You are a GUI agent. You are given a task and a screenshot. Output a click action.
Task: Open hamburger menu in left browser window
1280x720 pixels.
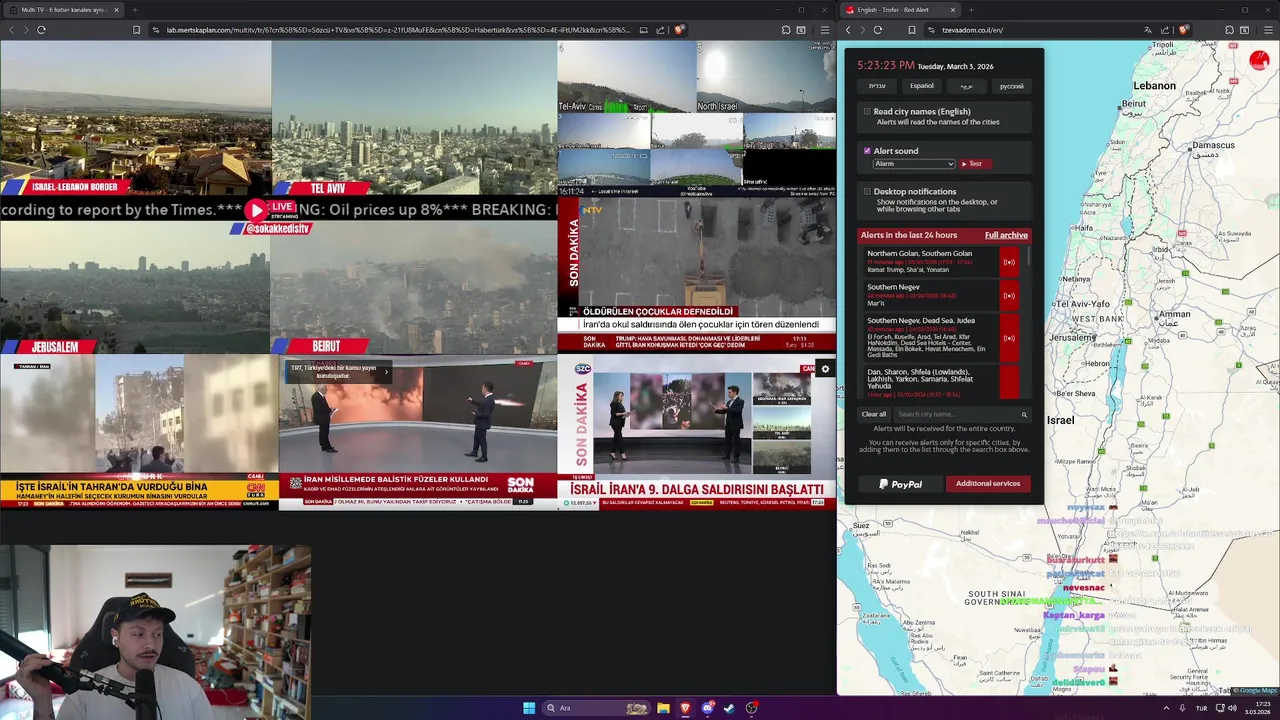pos(824,30)
